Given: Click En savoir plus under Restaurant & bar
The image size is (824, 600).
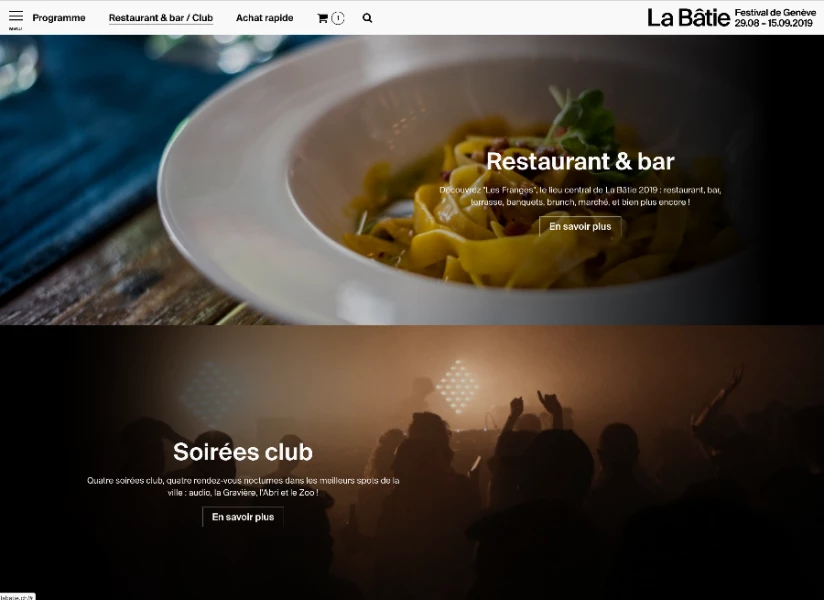Looking at the screenshot, I should (580, 226).
